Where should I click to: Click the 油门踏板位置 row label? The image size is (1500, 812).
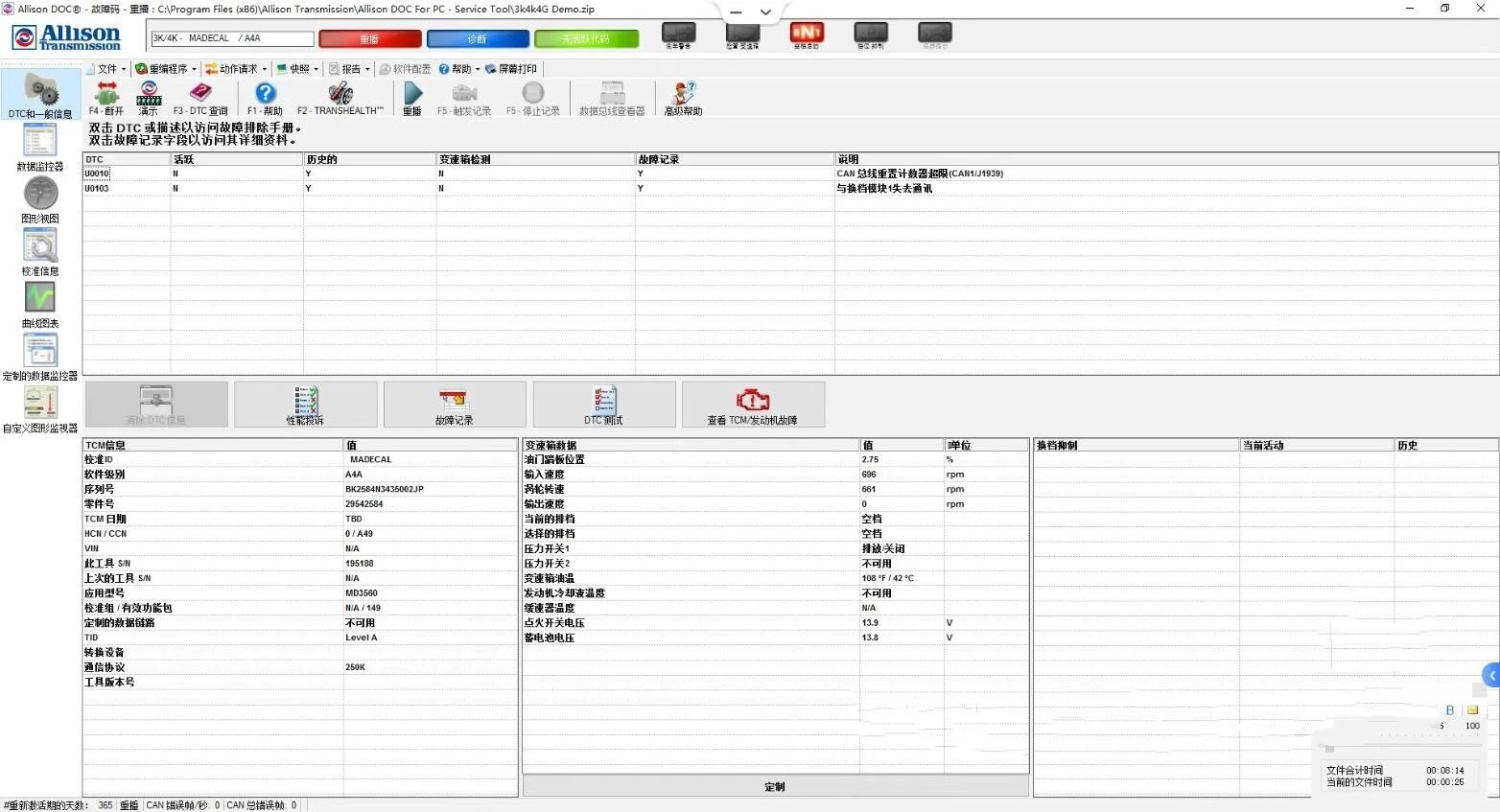coord(554,459)
